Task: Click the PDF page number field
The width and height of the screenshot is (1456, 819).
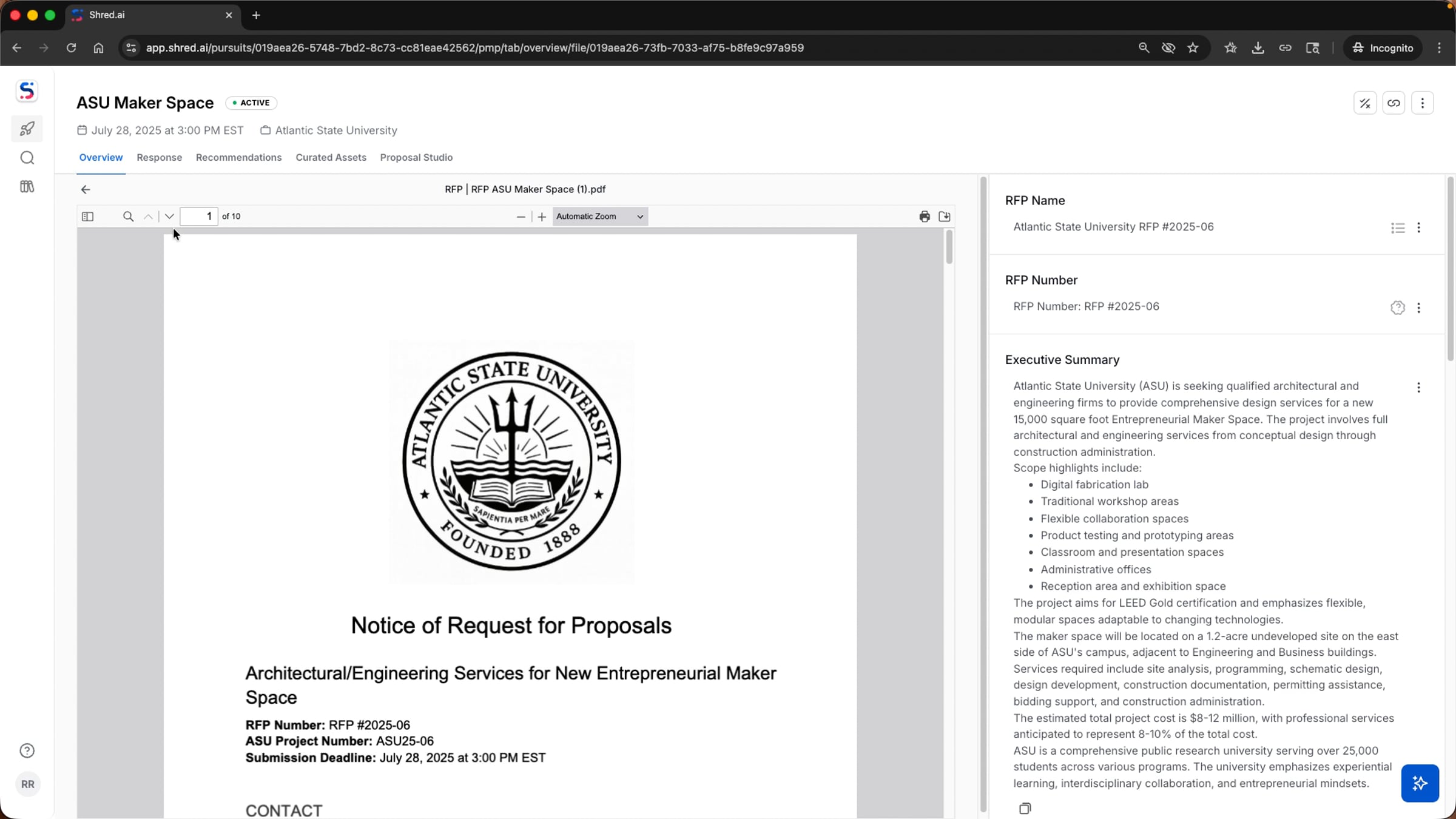Action: 199,217
